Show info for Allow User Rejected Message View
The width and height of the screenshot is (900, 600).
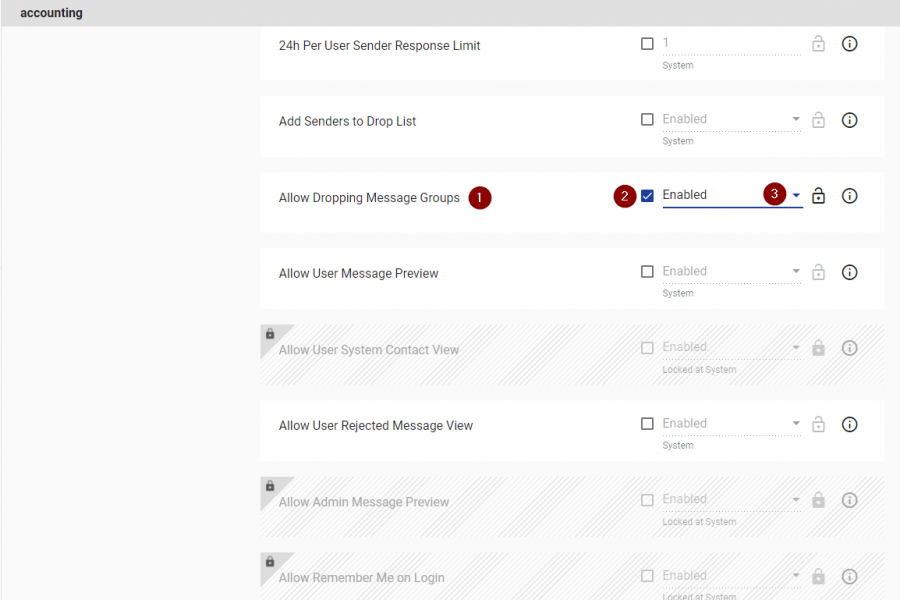[x=849, y=424]
